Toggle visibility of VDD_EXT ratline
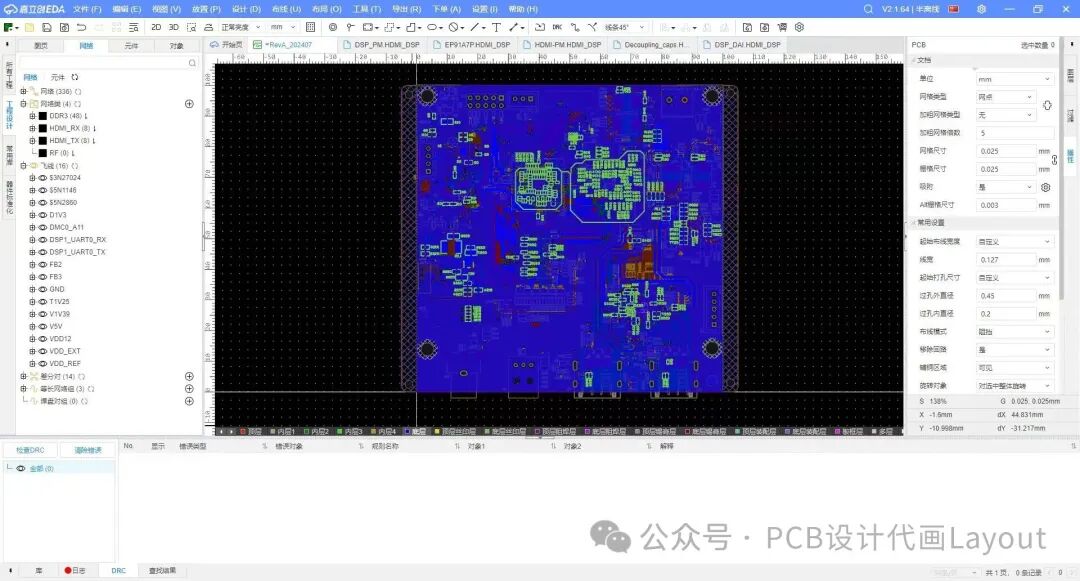The height and width of the screenshot is (581, 1080). point(43,351)
